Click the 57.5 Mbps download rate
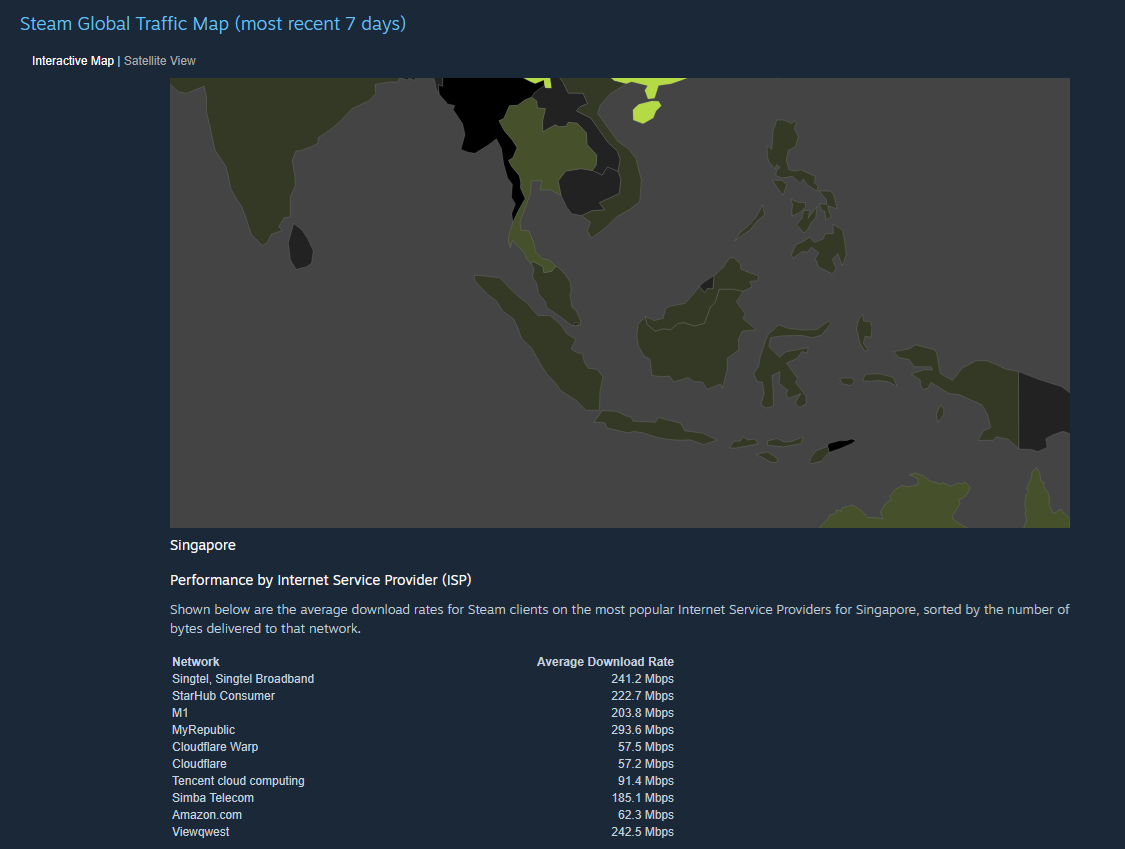Screen dimensions: 1125x849 [646, 747]
